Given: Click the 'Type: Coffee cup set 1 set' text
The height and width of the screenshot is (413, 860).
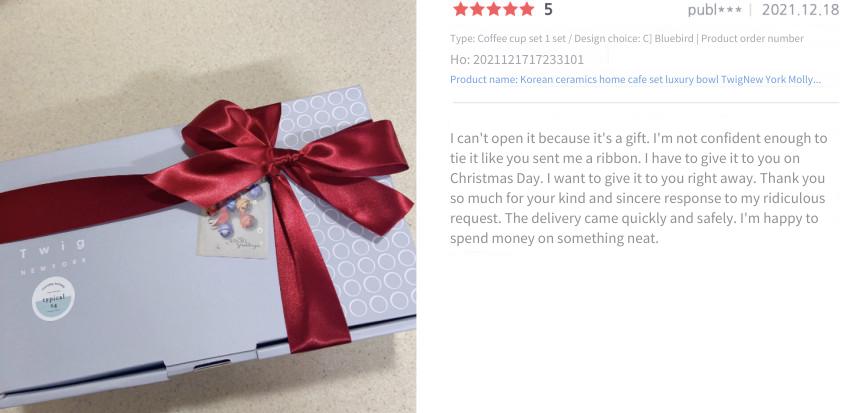Looking at the screenshot, I should (508, 38).
